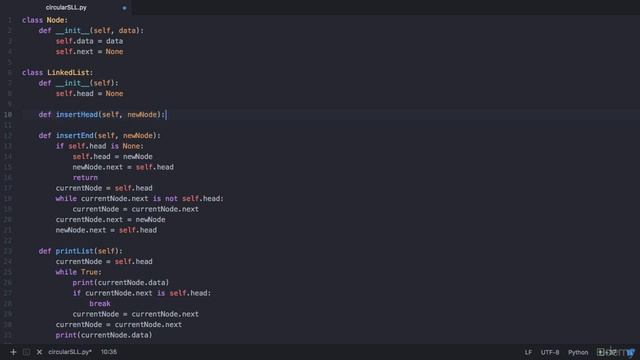Open go-to-line via 10:35 cursor position
Screen dimensions: 640x360
(109, 352)
